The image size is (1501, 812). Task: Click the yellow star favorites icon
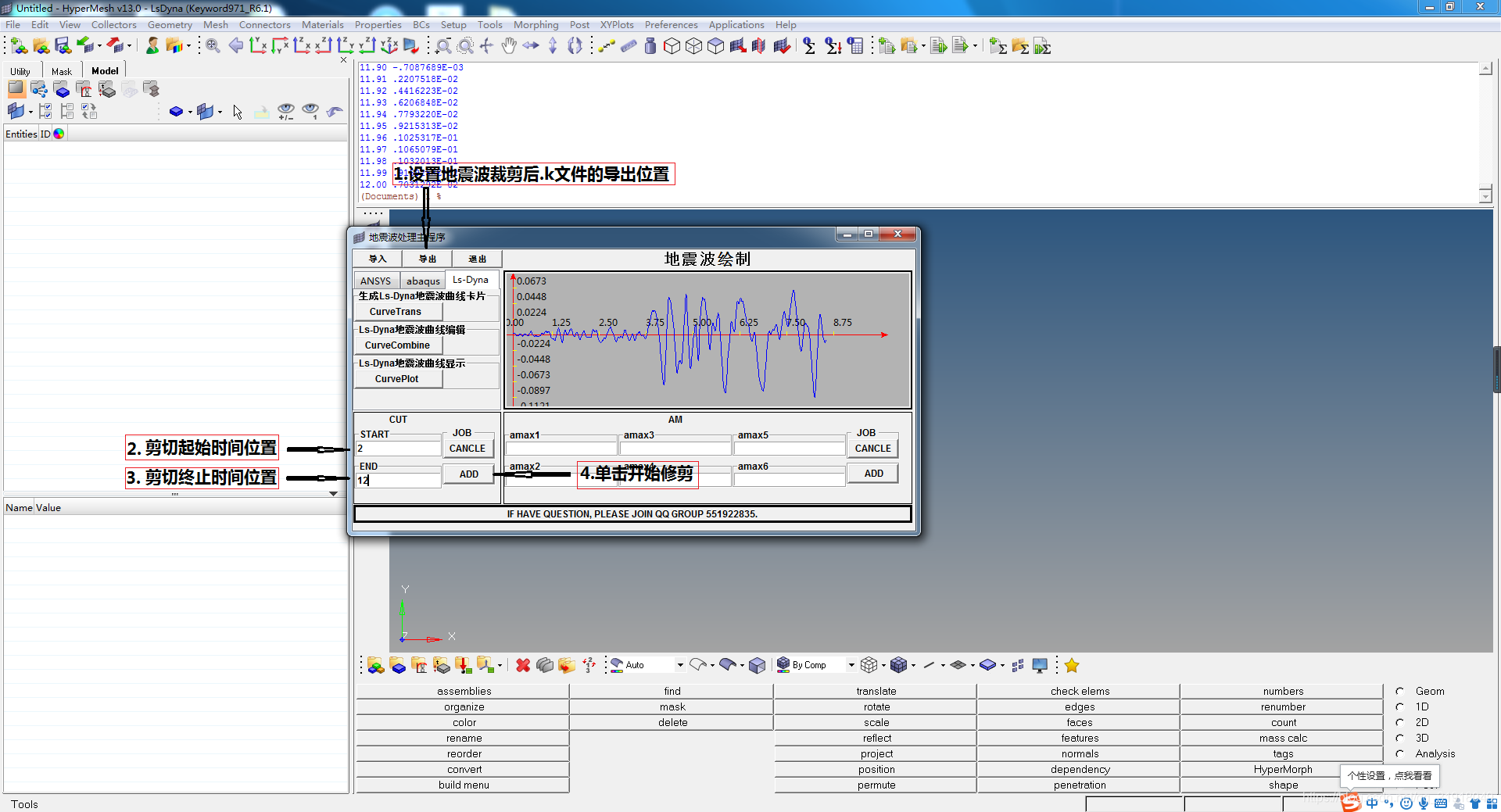tap(1072, 665)
